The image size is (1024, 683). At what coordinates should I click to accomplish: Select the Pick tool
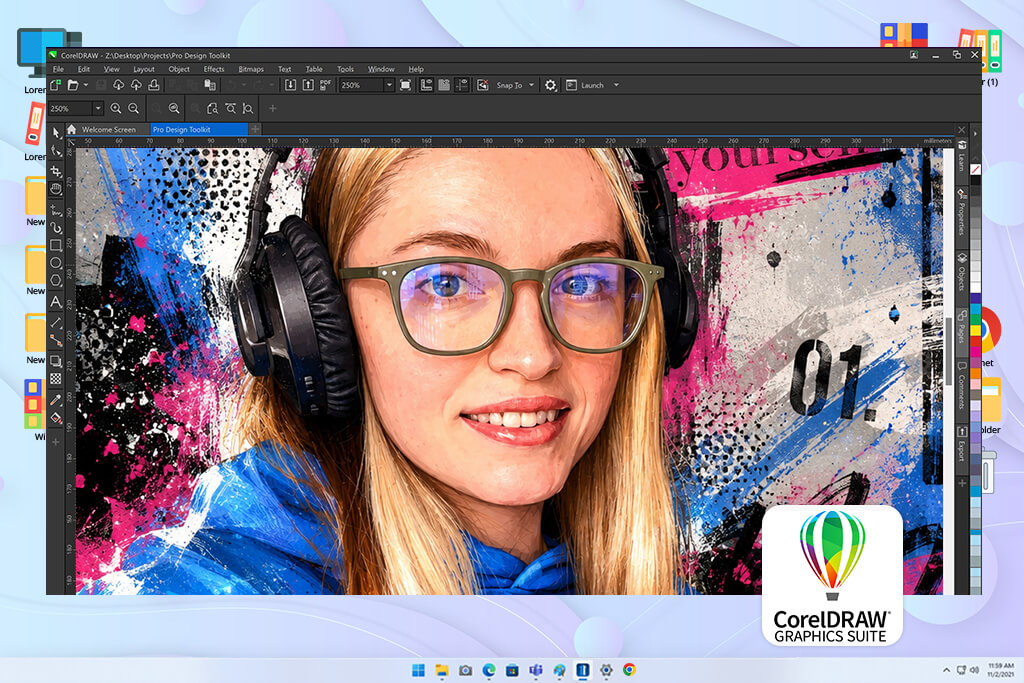coord(56,133)
